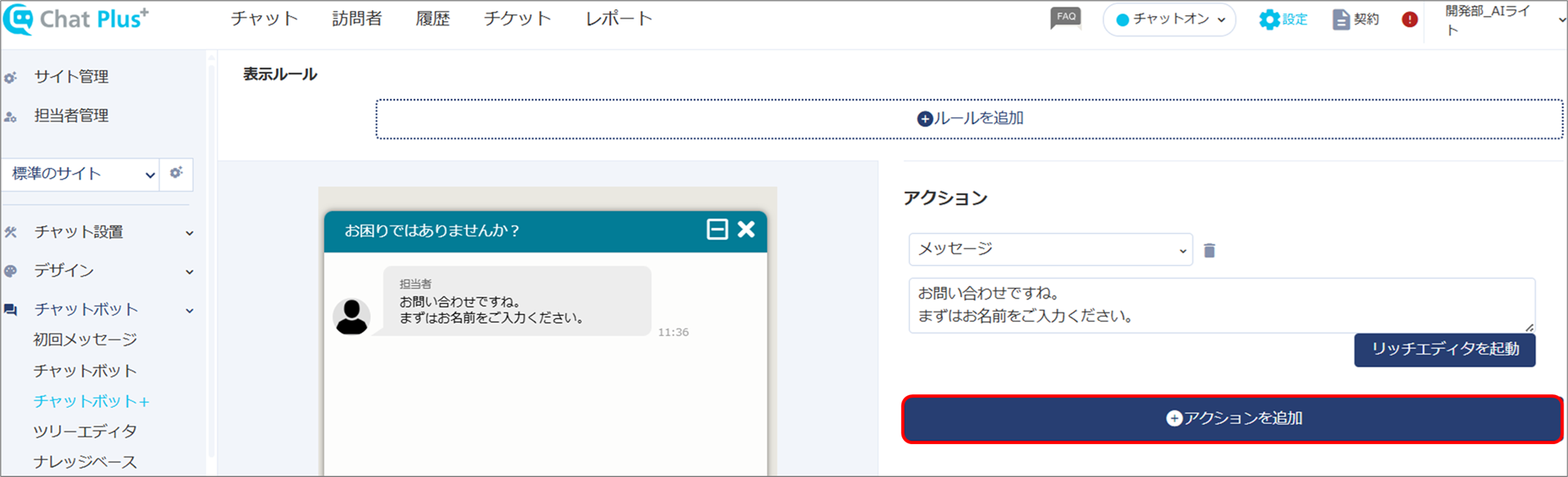This screenshot has height=477, width=1568.
Task: Click the site settings gear beside 標準のサイト
Action: (x=176, y=173)
